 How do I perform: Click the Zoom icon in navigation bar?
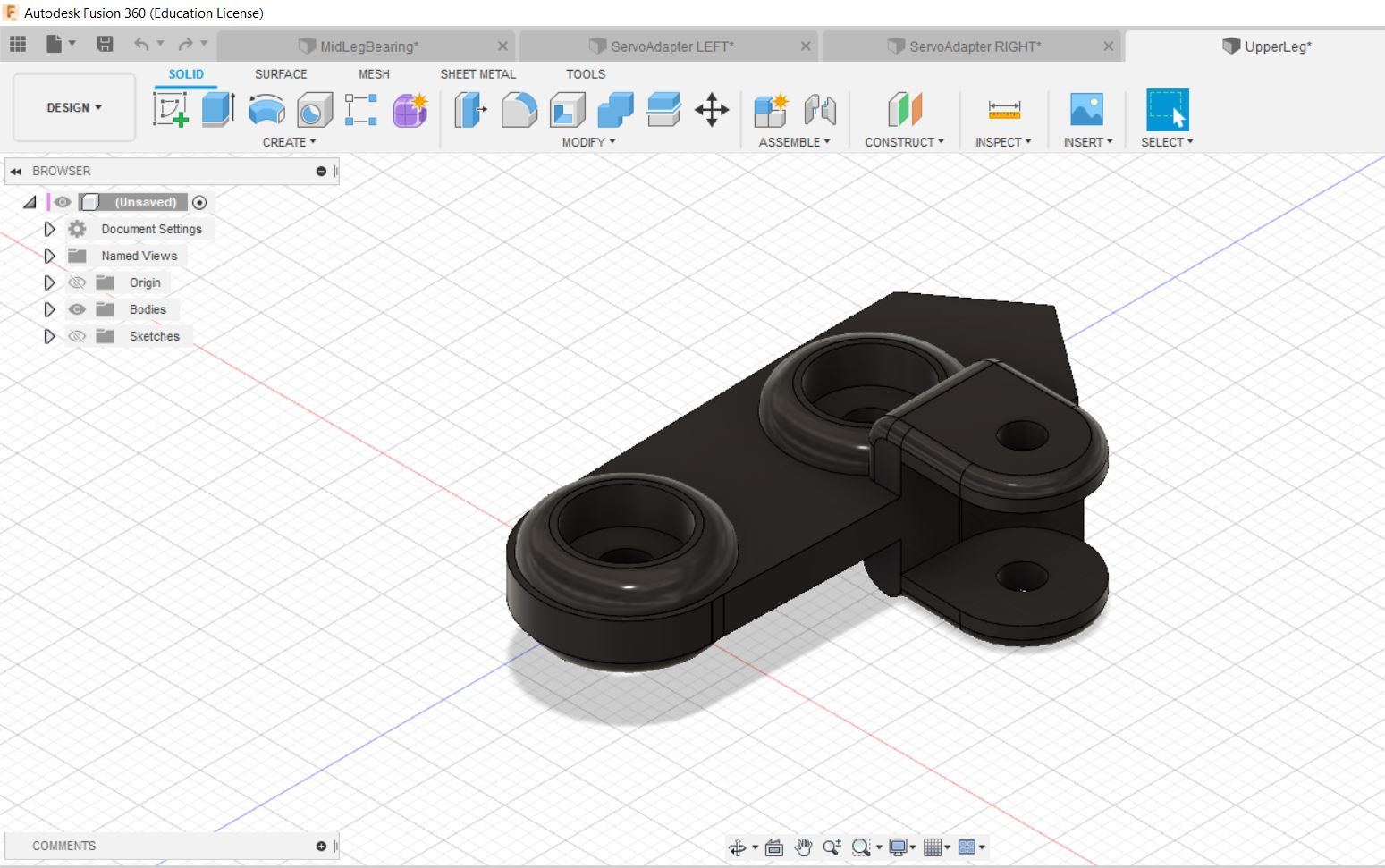(832, 847)
